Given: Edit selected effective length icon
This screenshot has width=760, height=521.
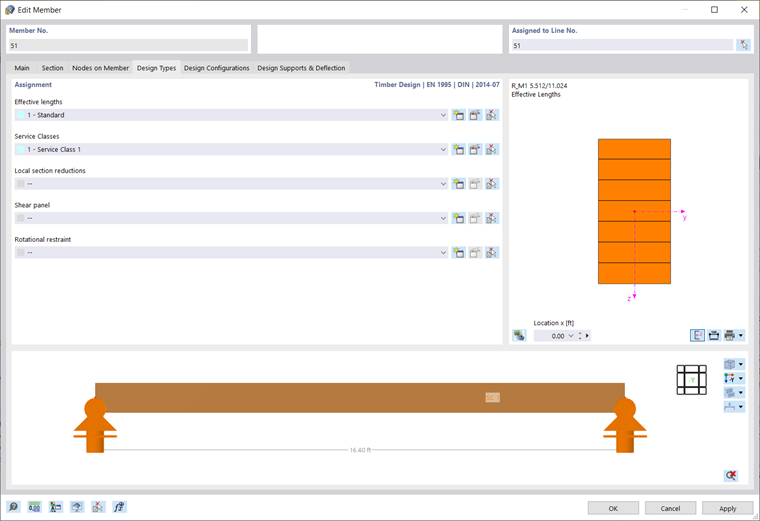Looking at the screenshot, I should click(x=475, y=115).
